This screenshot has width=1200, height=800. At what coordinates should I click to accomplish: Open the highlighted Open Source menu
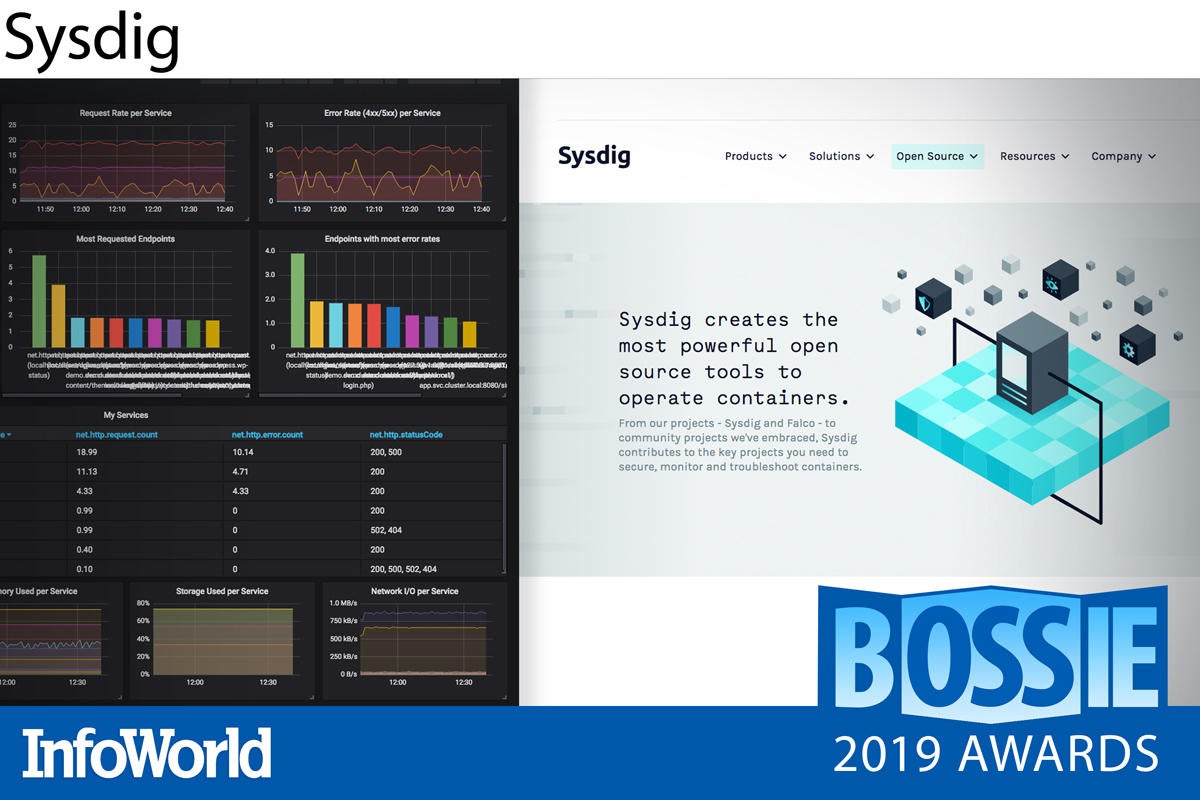click(937, 156)
